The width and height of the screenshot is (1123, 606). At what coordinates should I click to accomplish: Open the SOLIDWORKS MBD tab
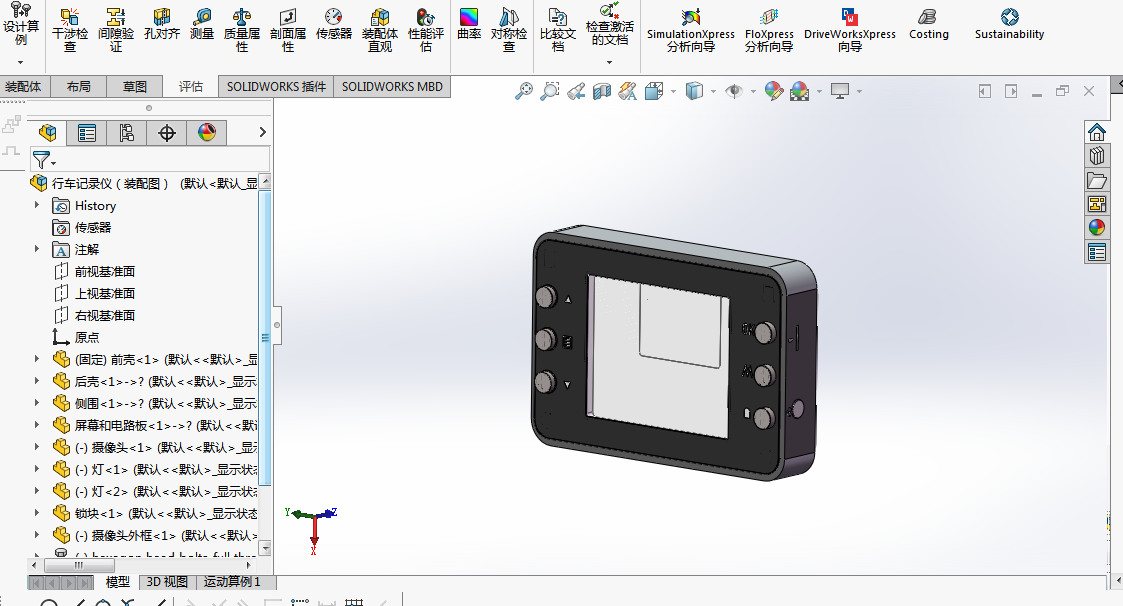click(392, 87)
